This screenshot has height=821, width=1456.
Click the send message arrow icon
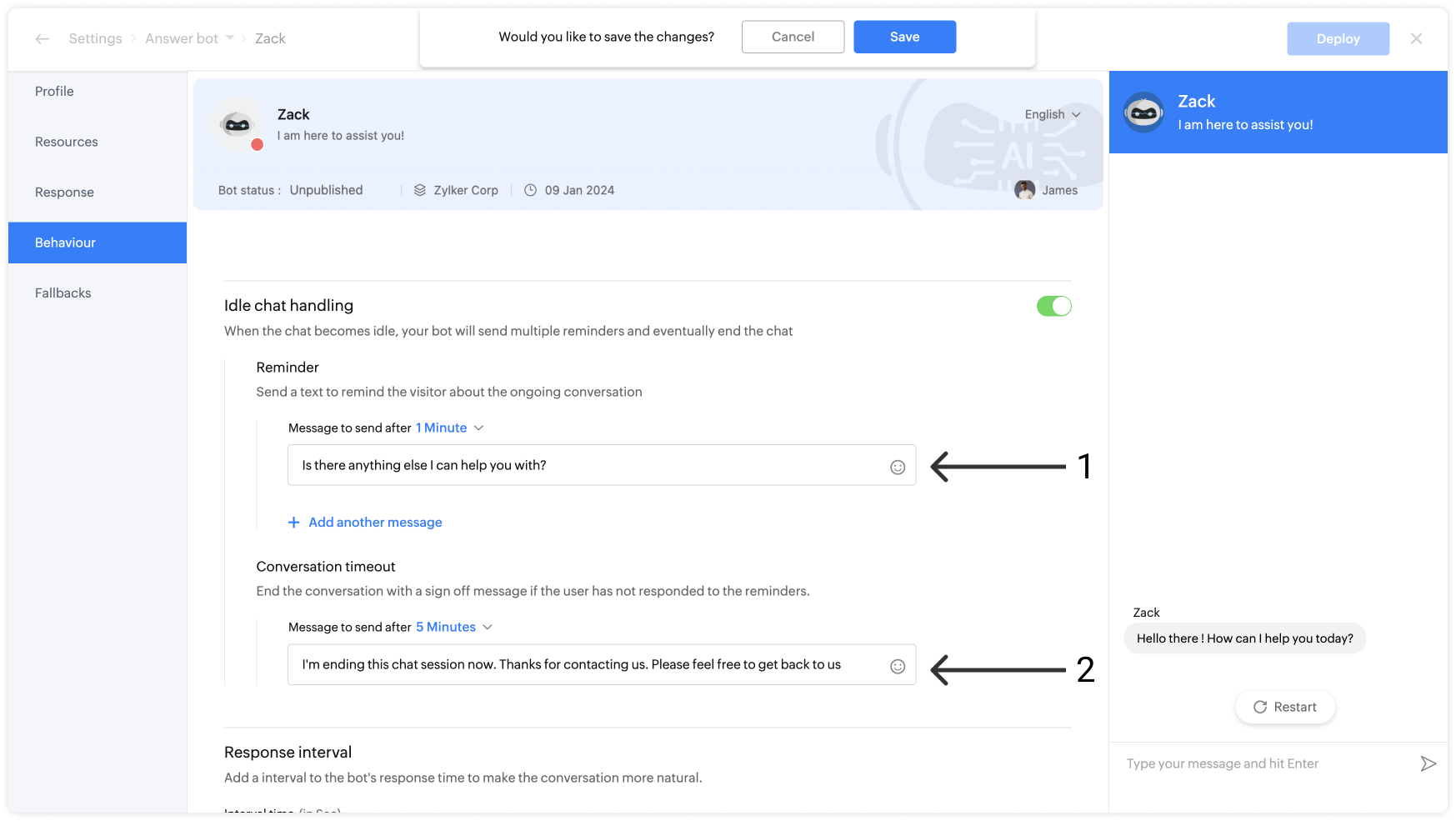click(1428, 763)
